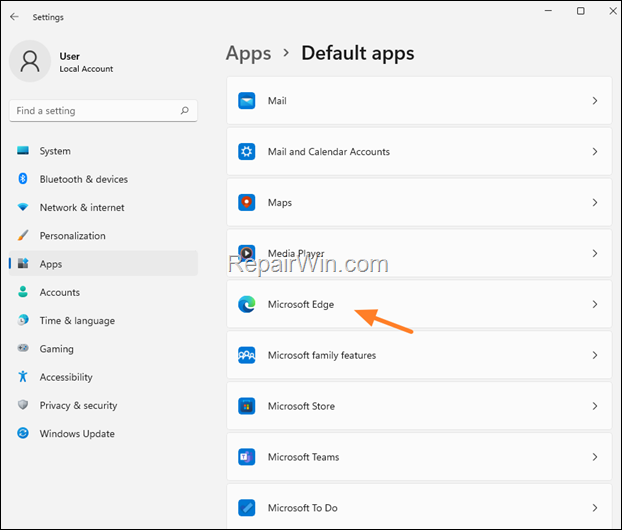This screenshot has width=622, height=530.
Task: Click the Network wifi icon in sidebar
Action: click(x=23, y=207)
